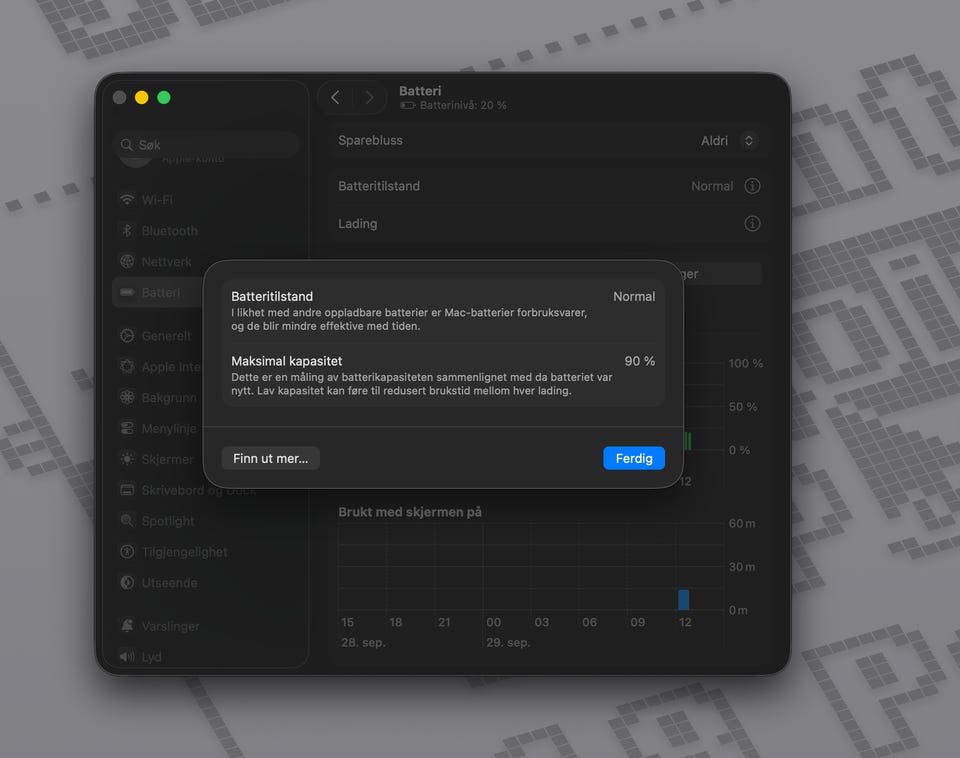Click the Utseende appearance icon
960x758 pixels.
coord(127,582)
